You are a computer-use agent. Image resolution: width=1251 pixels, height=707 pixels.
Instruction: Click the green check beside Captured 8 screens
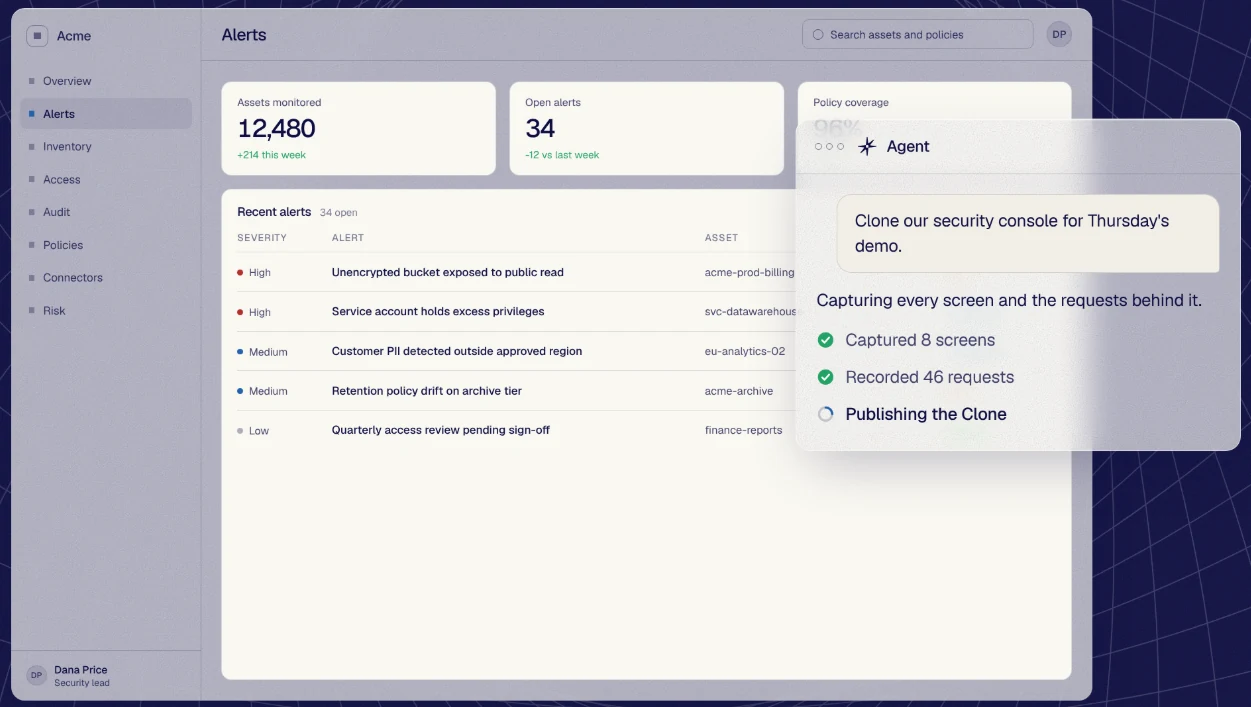click(825, 340)
